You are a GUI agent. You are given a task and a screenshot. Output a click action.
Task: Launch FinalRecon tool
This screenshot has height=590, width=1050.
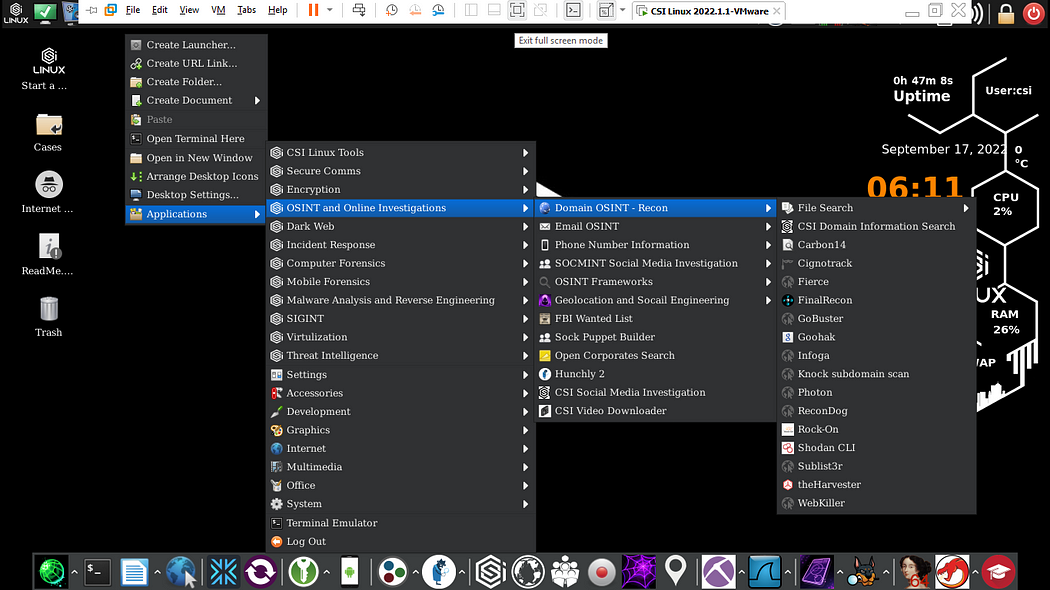(877, 300)
